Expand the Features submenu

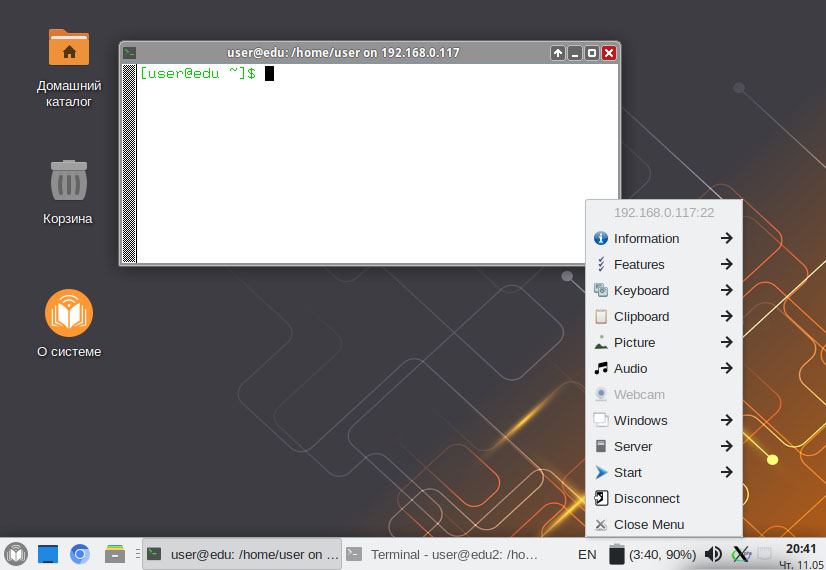tap(664, 264)
